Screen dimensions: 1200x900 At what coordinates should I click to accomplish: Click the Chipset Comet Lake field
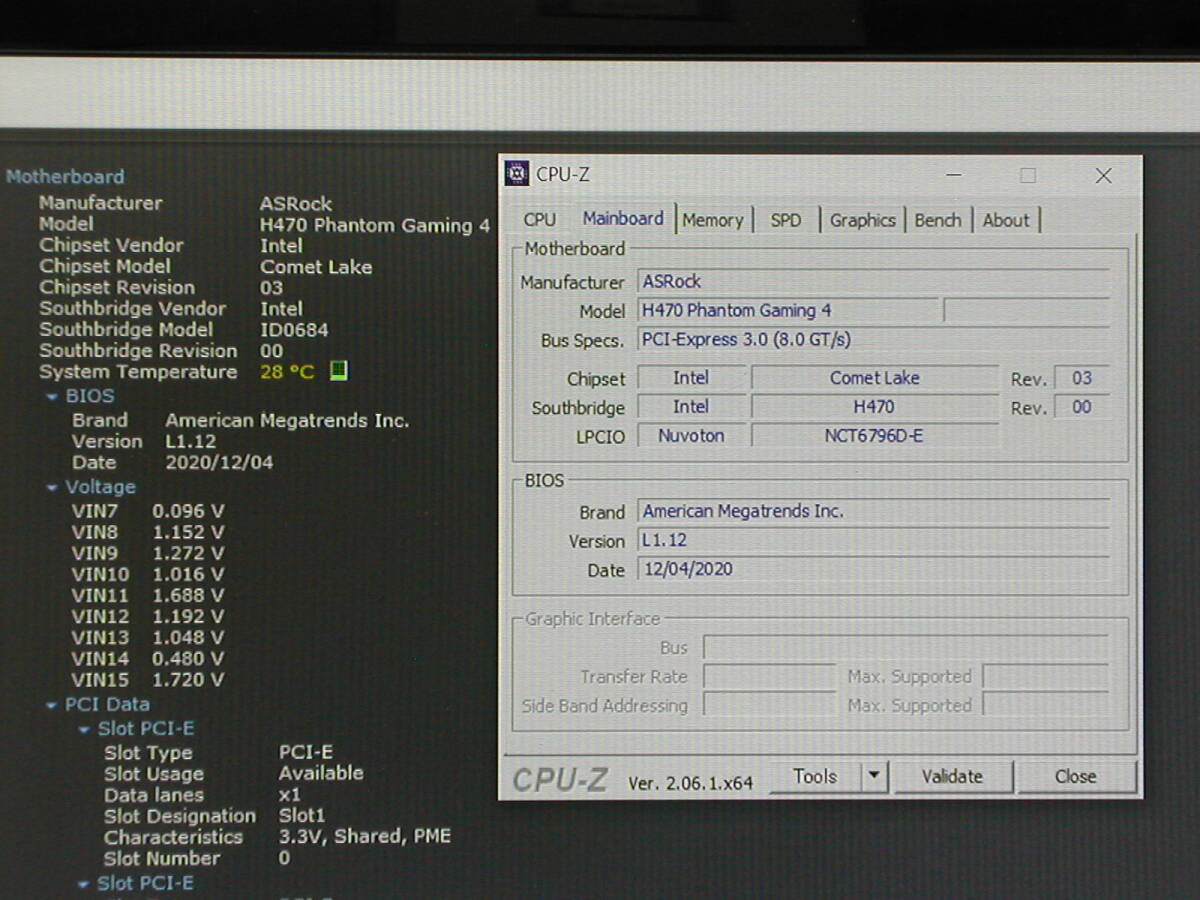click(x=875, y=378)
